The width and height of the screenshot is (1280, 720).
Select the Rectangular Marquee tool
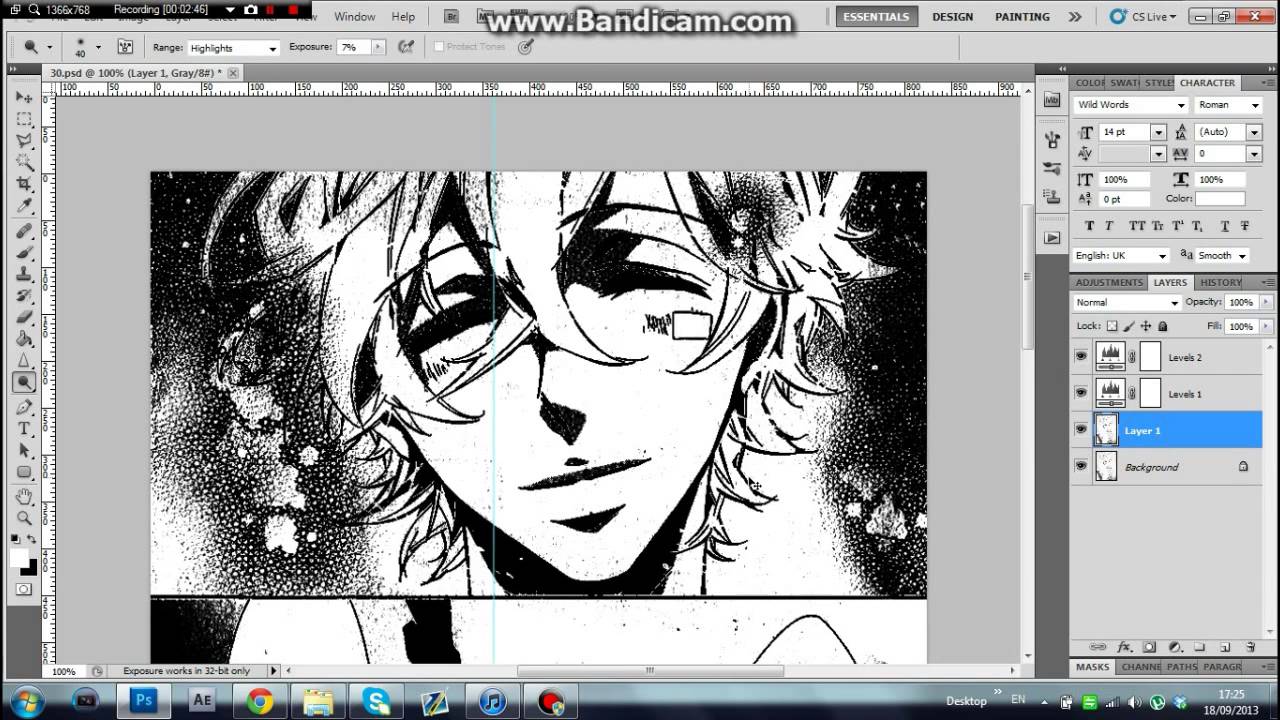[x=24, y=119]
